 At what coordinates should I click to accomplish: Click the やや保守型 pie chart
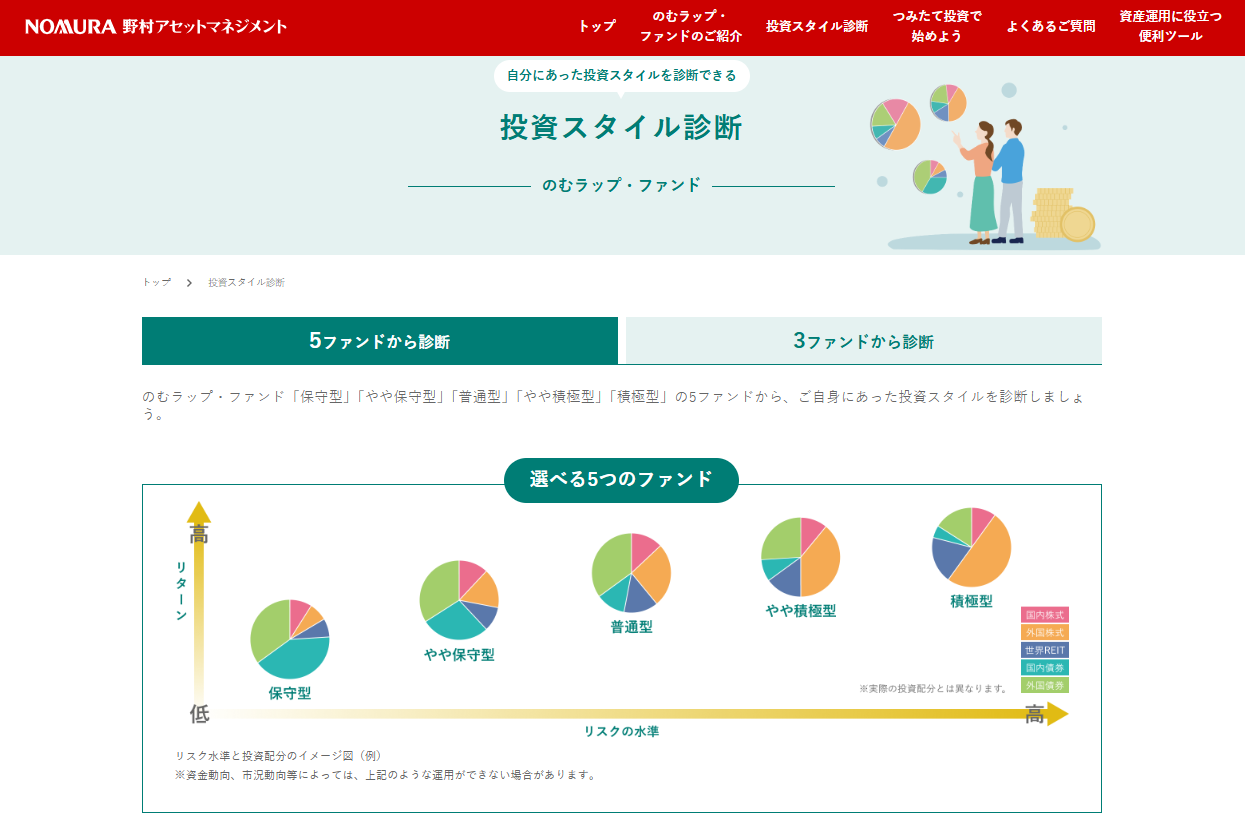pos(459,600)
